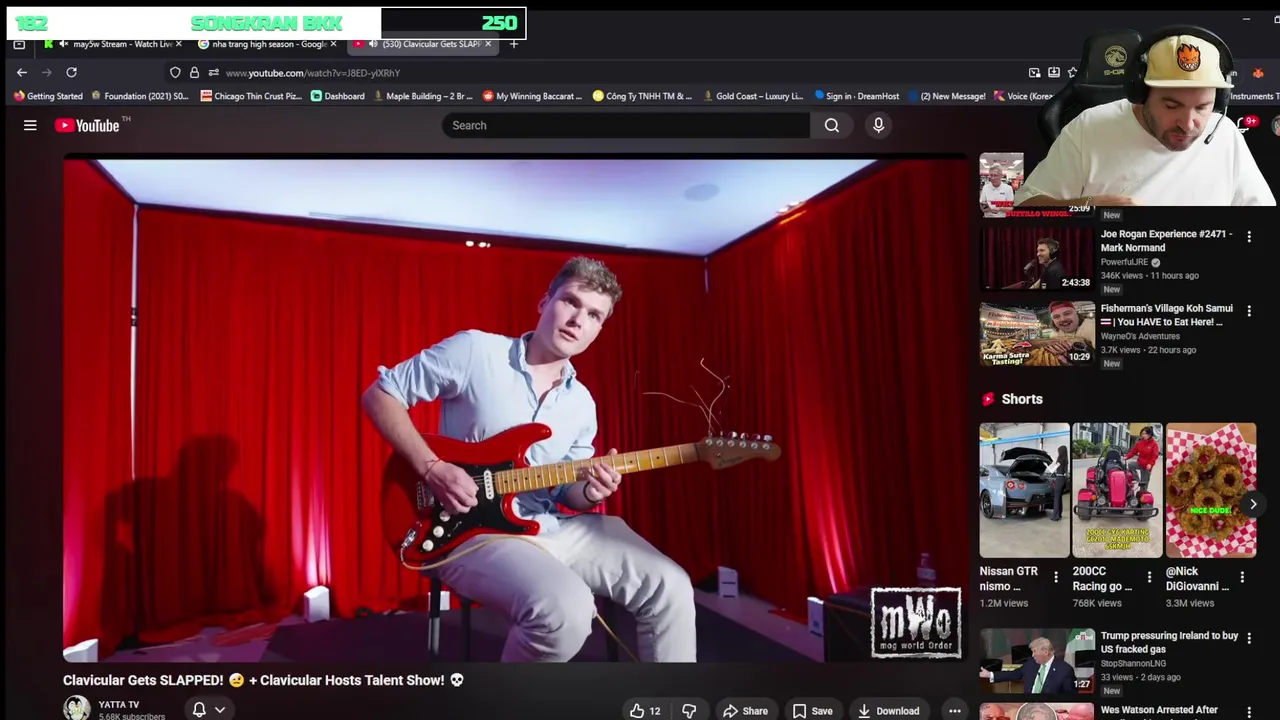Click PowerfulJRE channel name

[x=1124, y=262]
